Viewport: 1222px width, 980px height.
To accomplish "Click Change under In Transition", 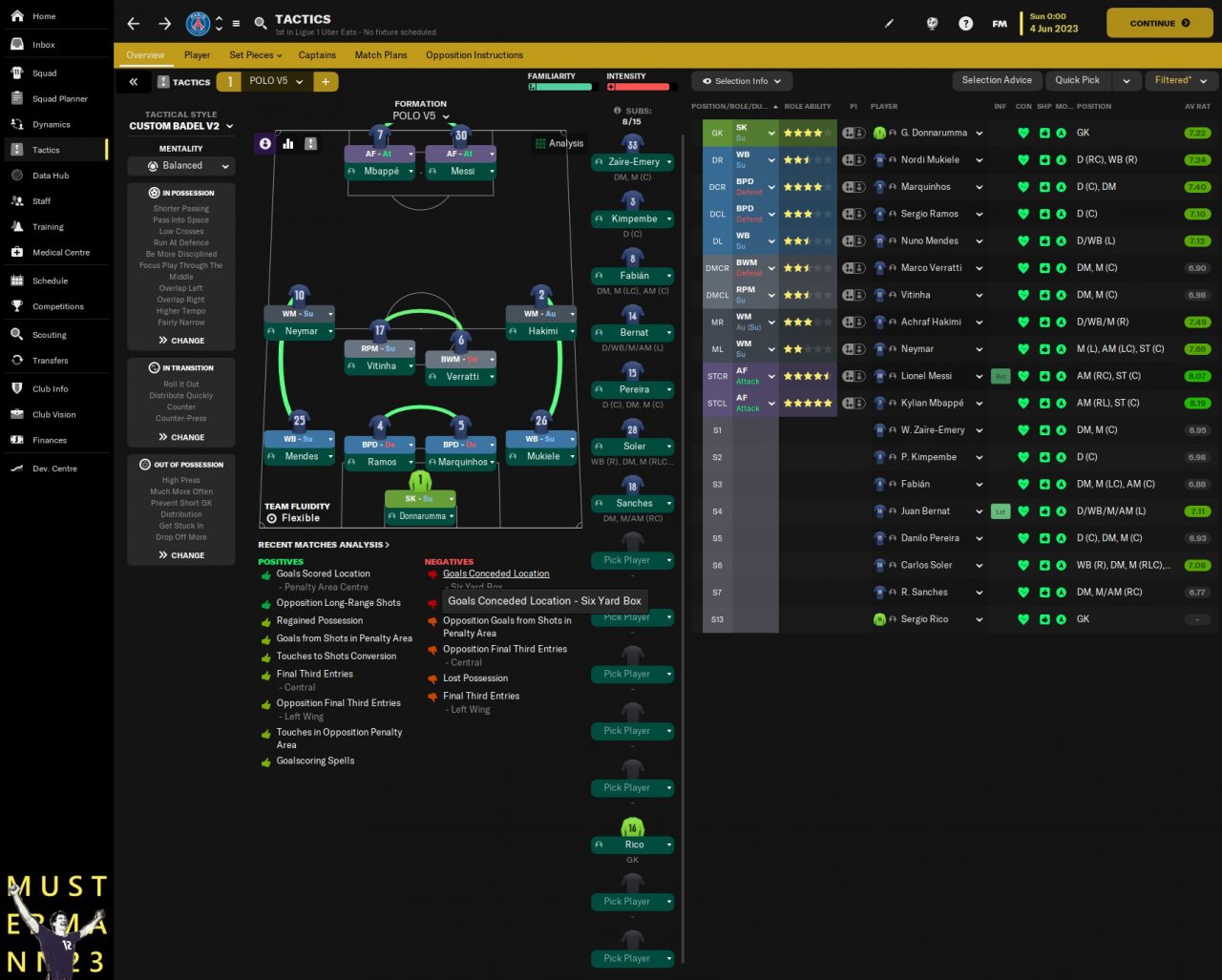I will [181, 437].
